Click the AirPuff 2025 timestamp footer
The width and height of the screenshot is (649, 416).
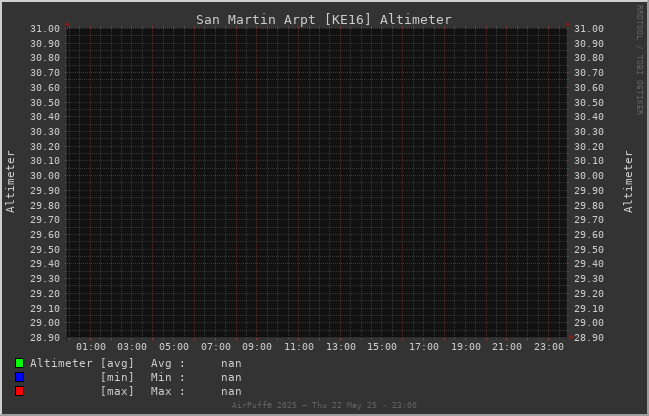pos(324,405)
